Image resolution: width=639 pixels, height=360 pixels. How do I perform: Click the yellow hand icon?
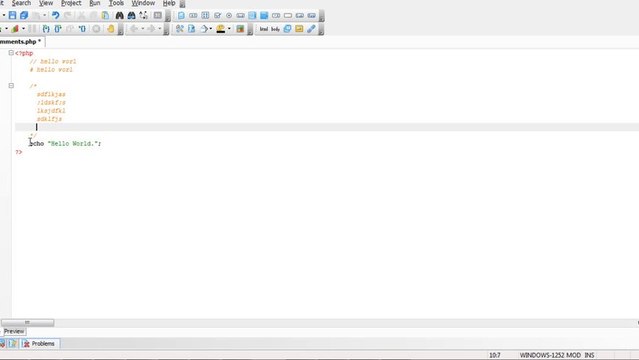point(110,29)
